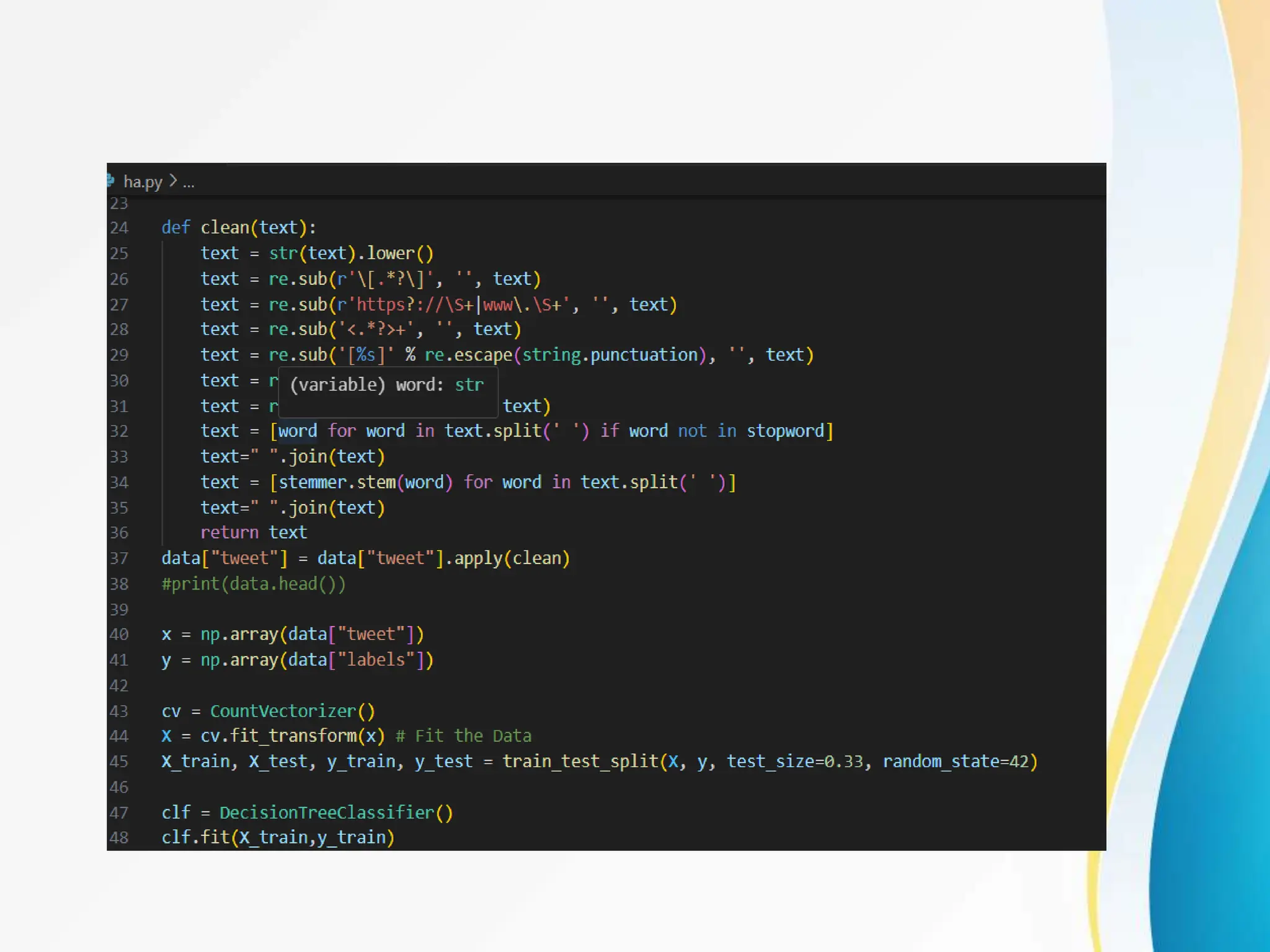Click the clean function name in definition
Image resolution: width=1270 pixels, height=952 pixels.
click(x=224, y=227)
